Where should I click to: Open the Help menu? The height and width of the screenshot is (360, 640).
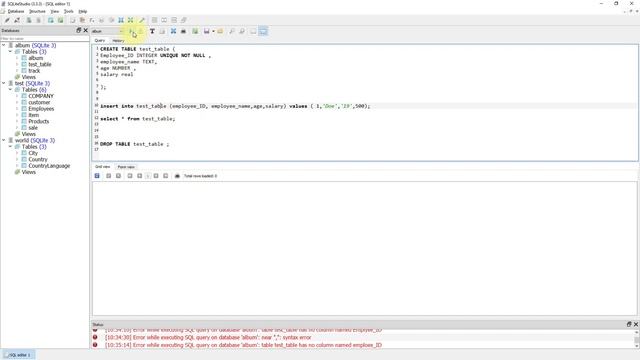[83, 11]
